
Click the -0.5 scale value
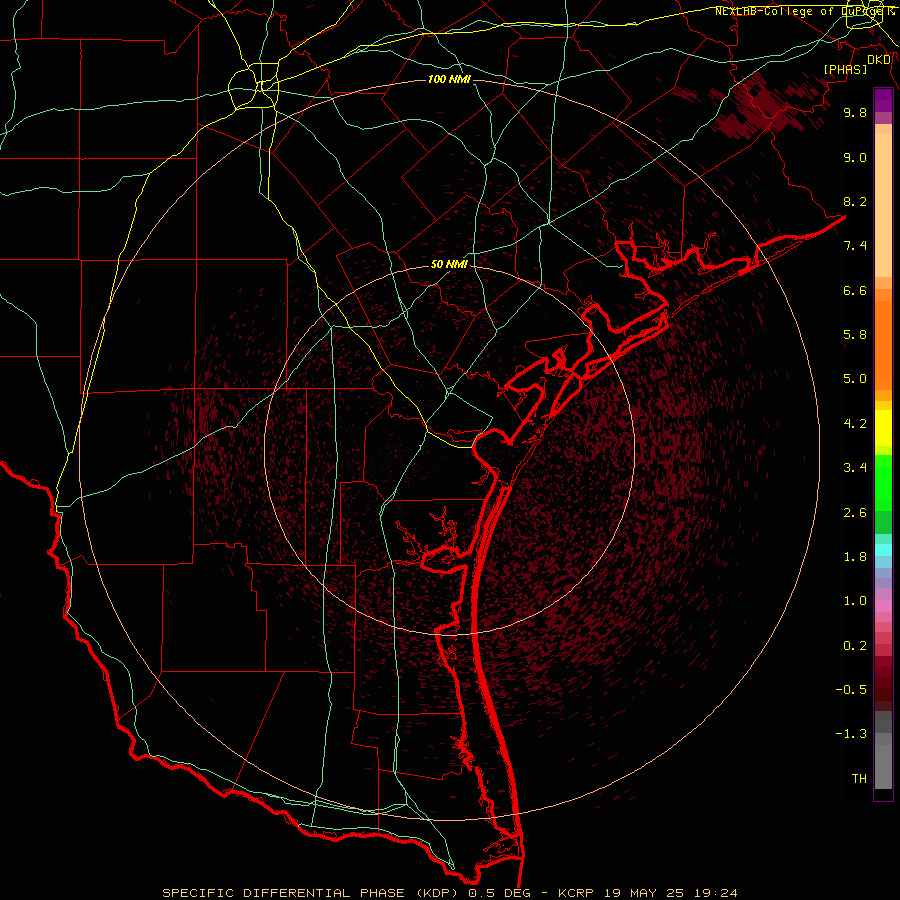[851, 690]
